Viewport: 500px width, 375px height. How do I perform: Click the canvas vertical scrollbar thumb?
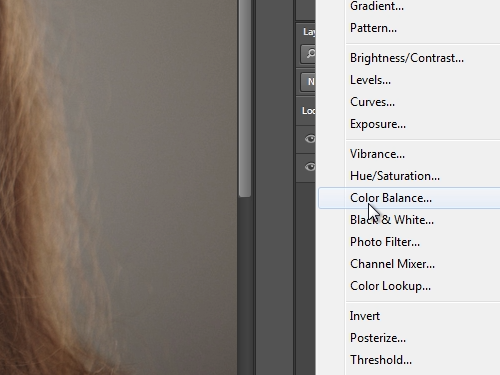pos(245,98)
